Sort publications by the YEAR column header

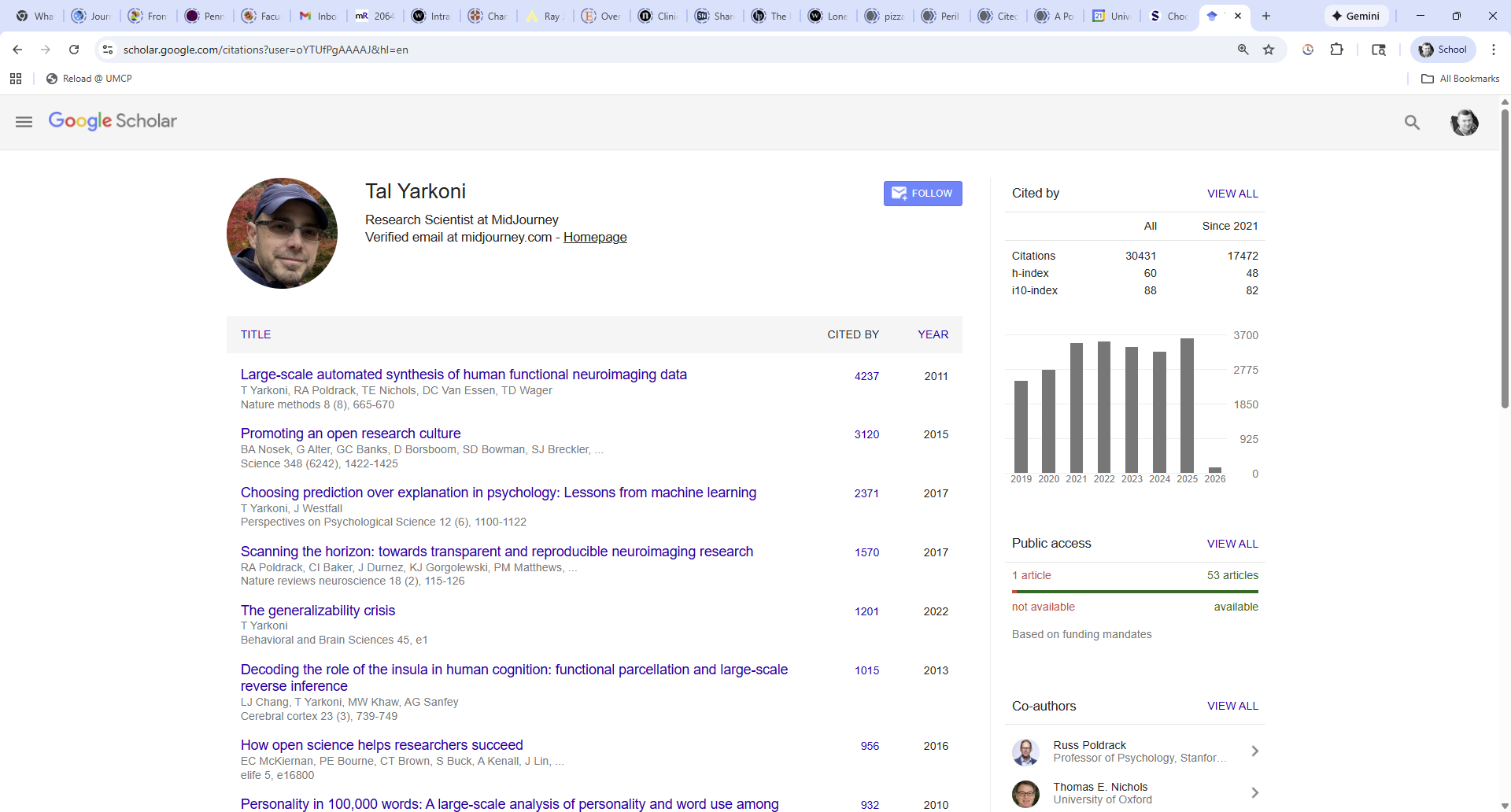point(933,334)
